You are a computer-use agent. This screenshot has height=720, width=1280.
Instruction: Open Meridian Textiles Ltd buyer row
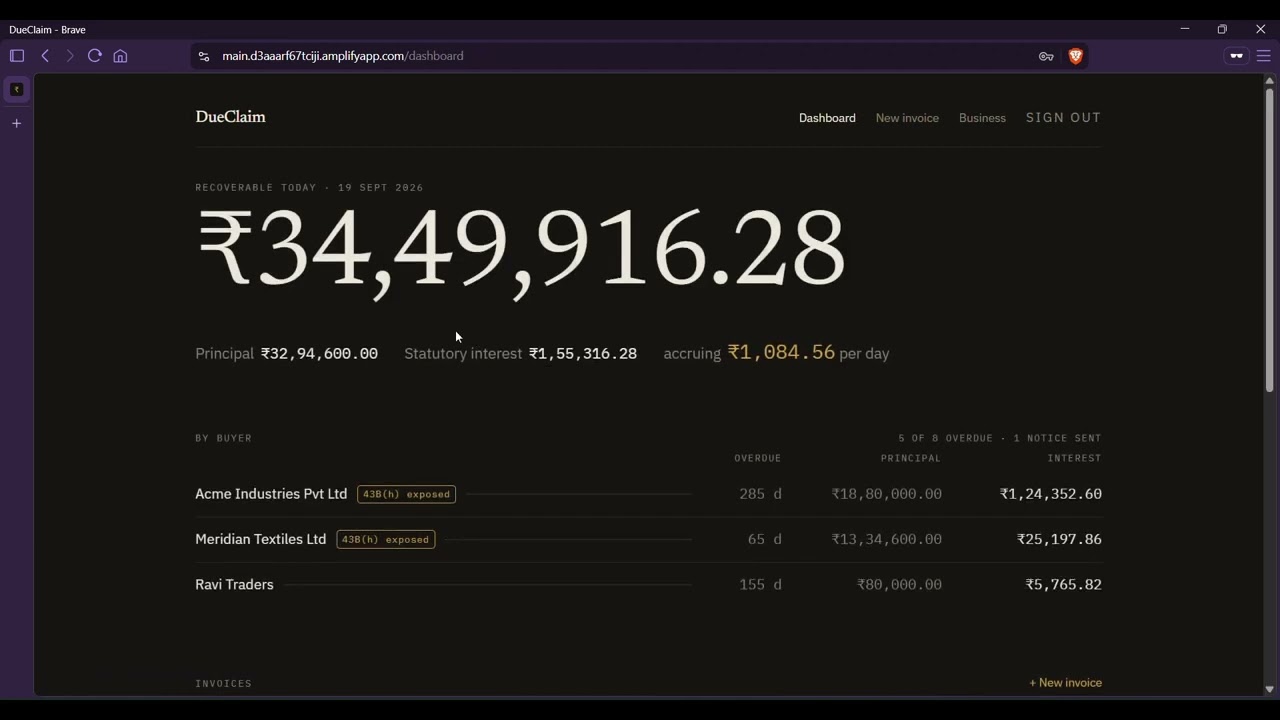click(648, 539)
